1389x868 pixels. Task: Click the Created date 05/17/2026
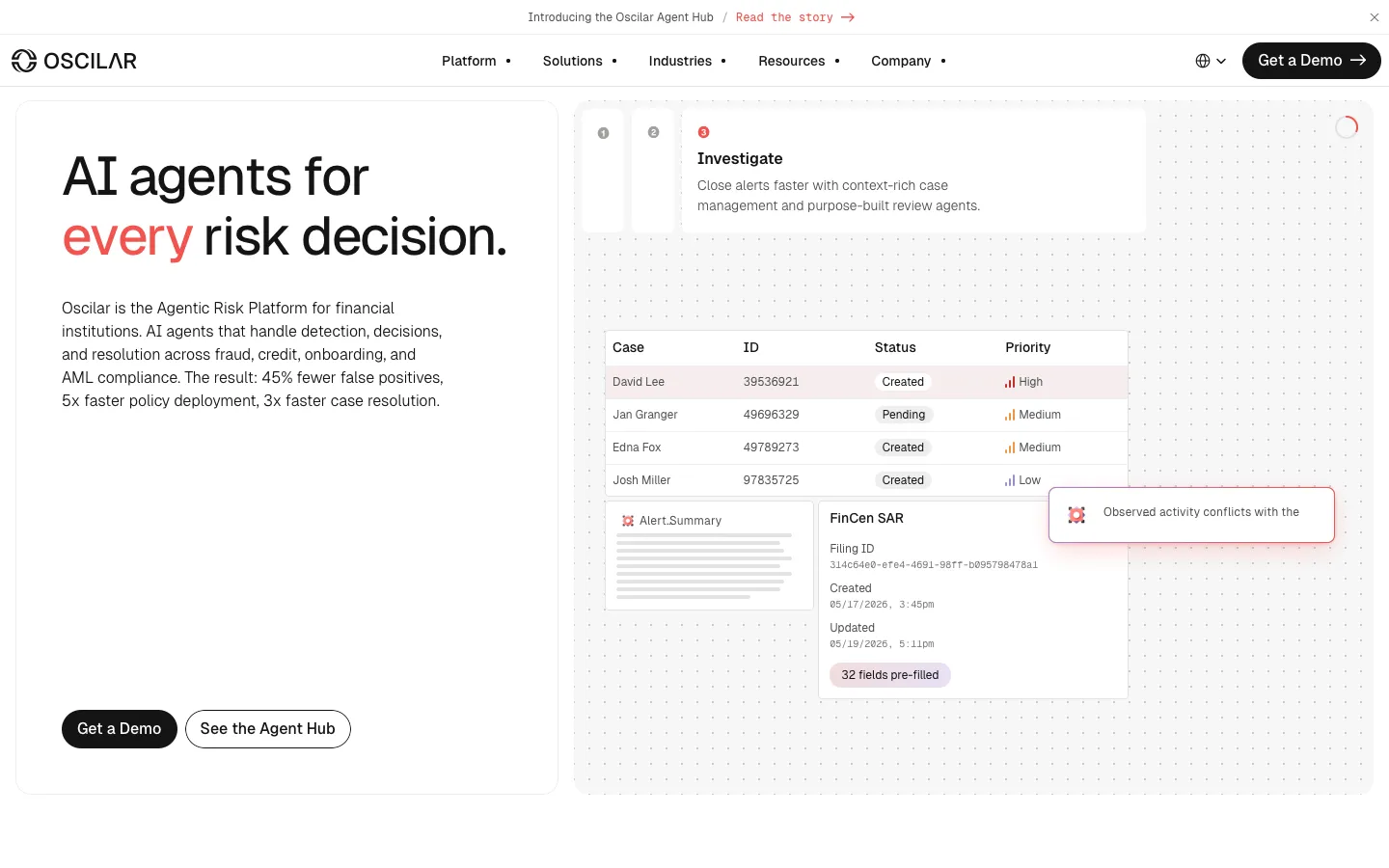[x=882, y=605]
